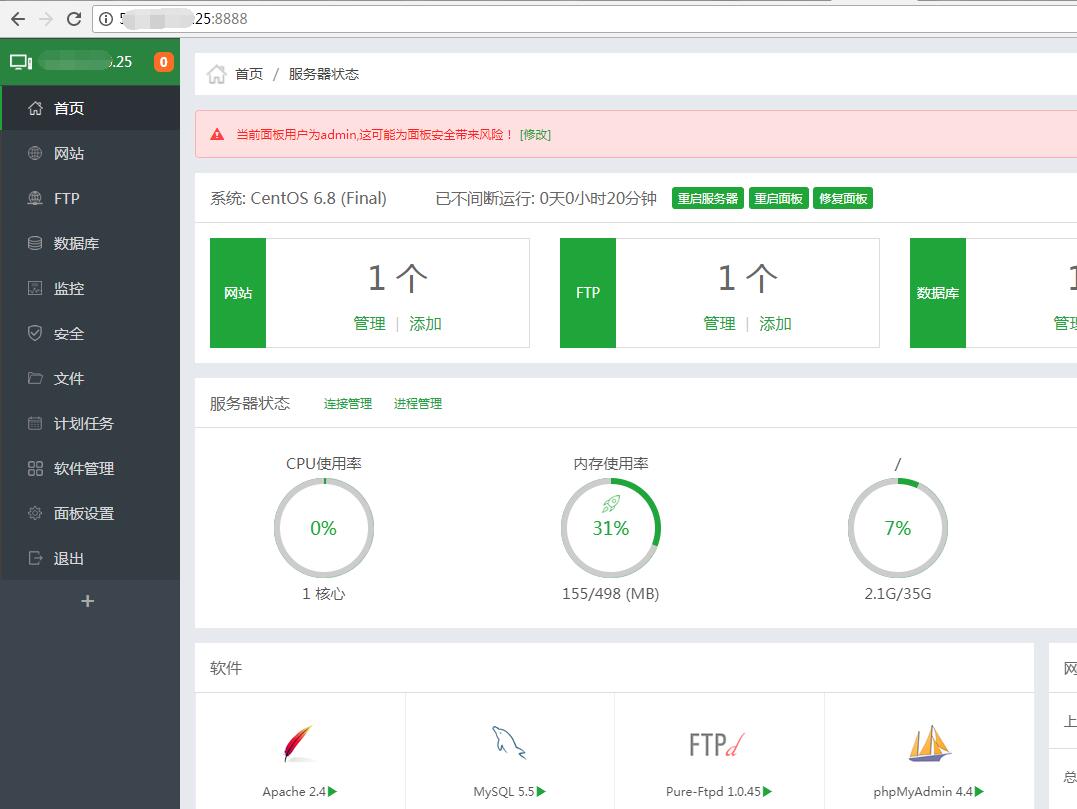
Task: Click the green 网站 card label
Action: tap(238, 293)
